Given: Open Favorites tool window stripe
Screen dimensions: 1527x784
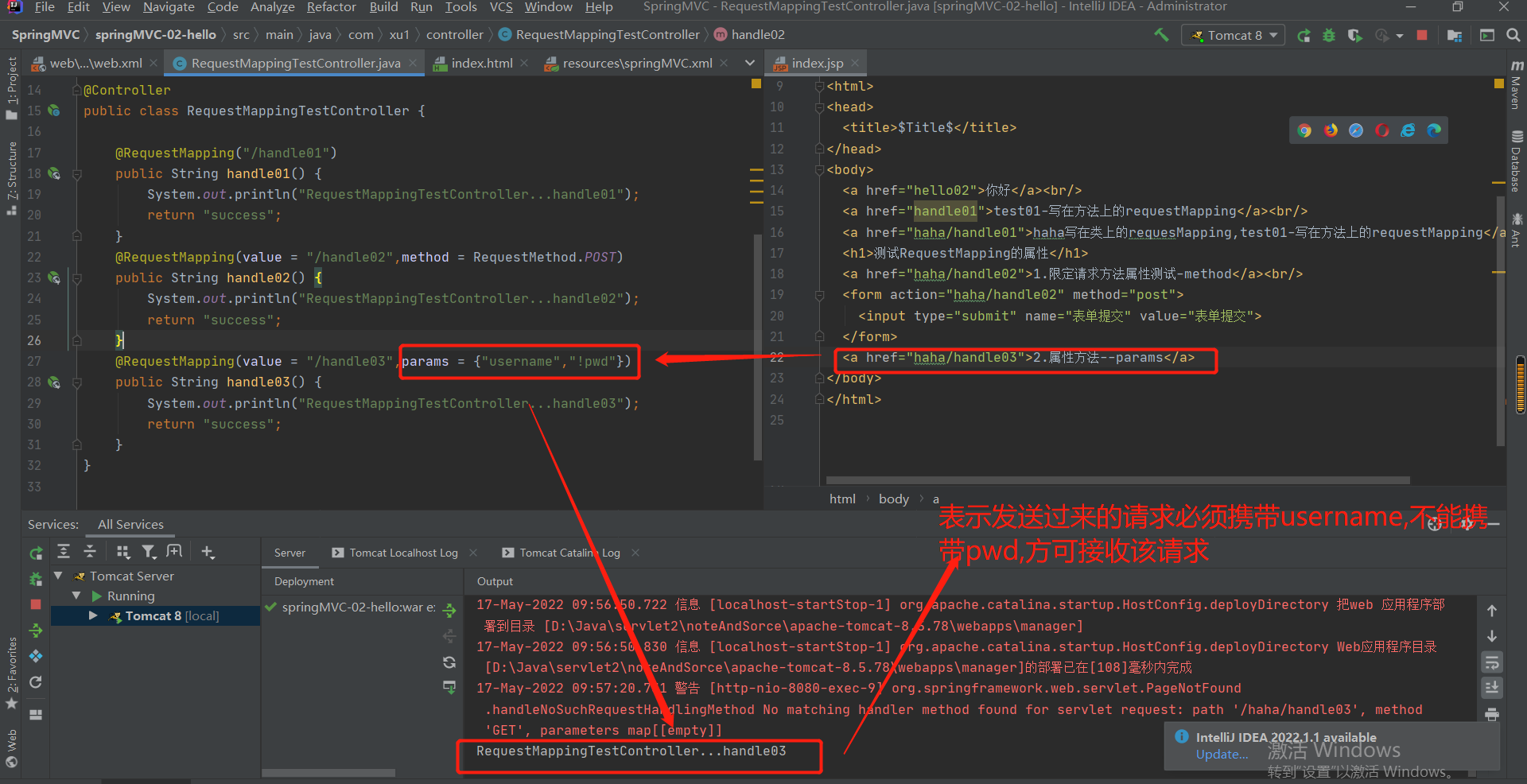Looking at the screenshot, I should (11, 673).
